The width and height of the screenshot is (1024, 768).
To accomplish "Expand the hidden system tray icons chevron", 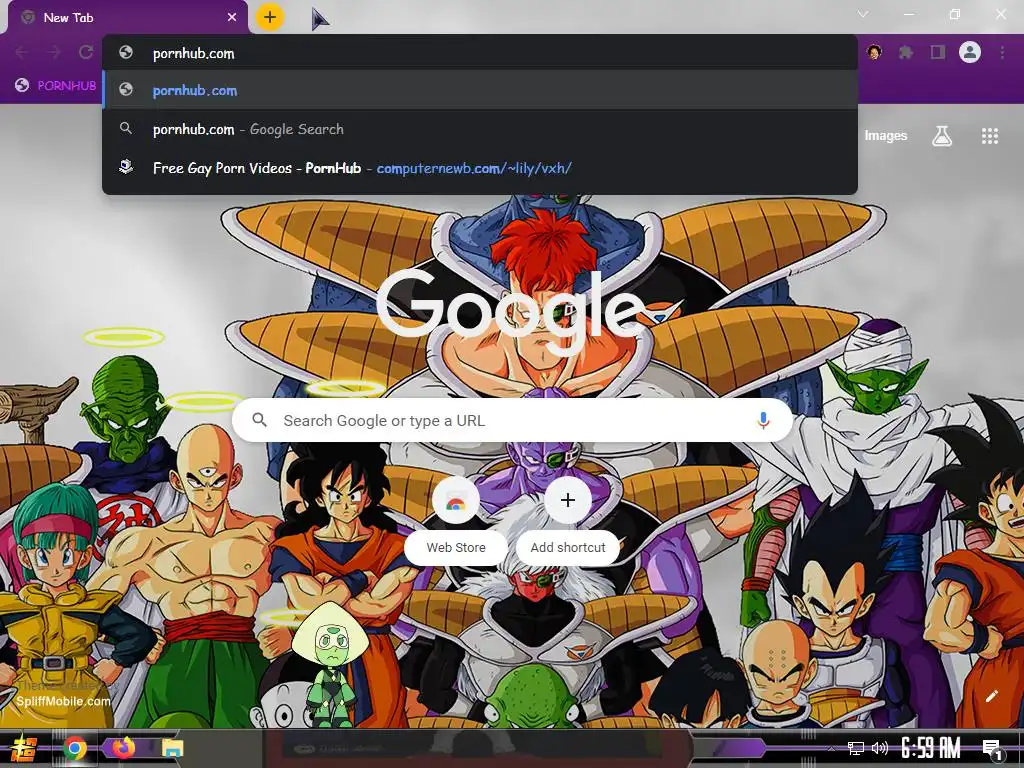I will coord(831,748).
